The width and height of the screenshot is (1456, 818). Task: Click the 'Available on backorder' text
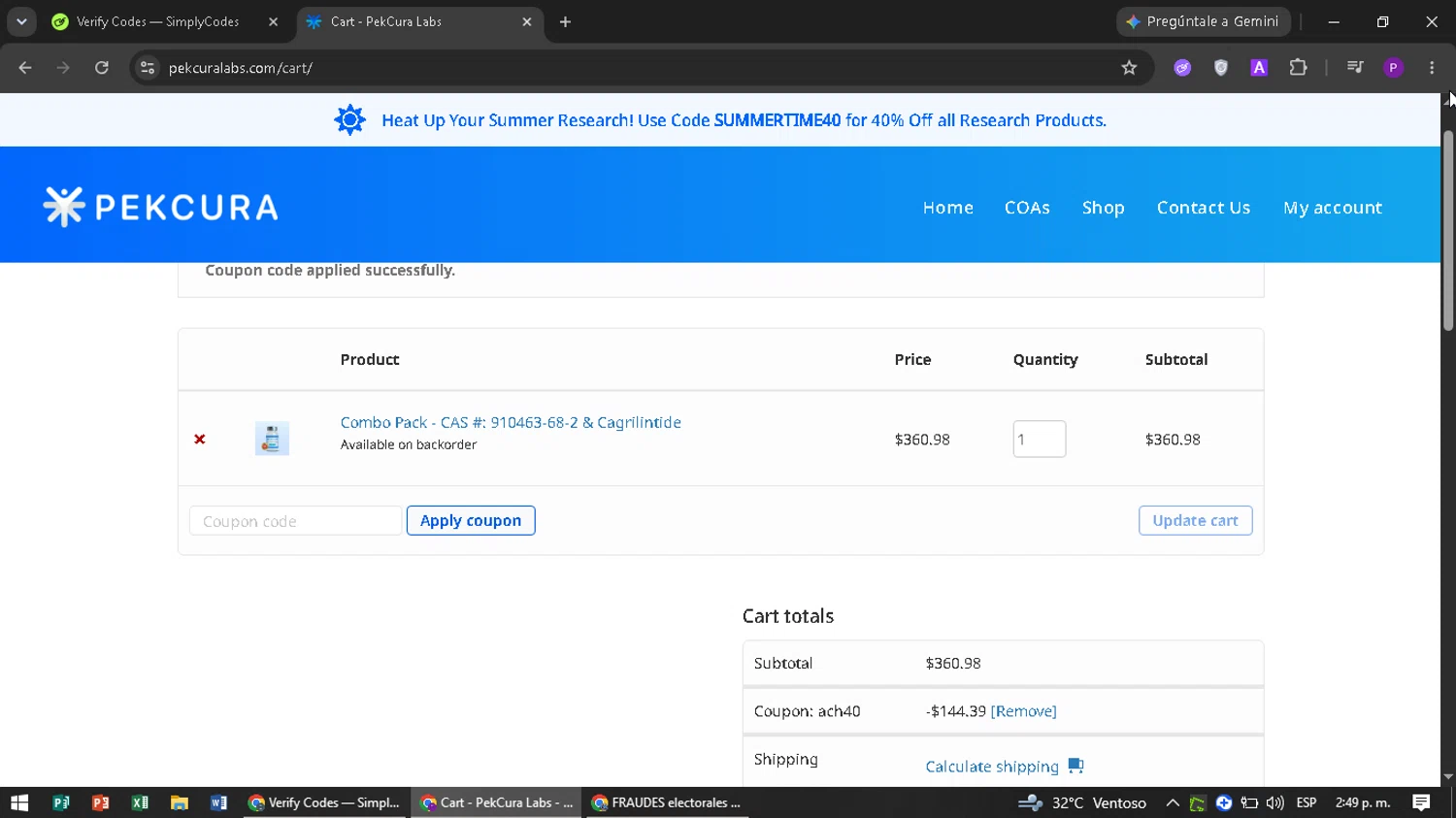click(409, 444)
